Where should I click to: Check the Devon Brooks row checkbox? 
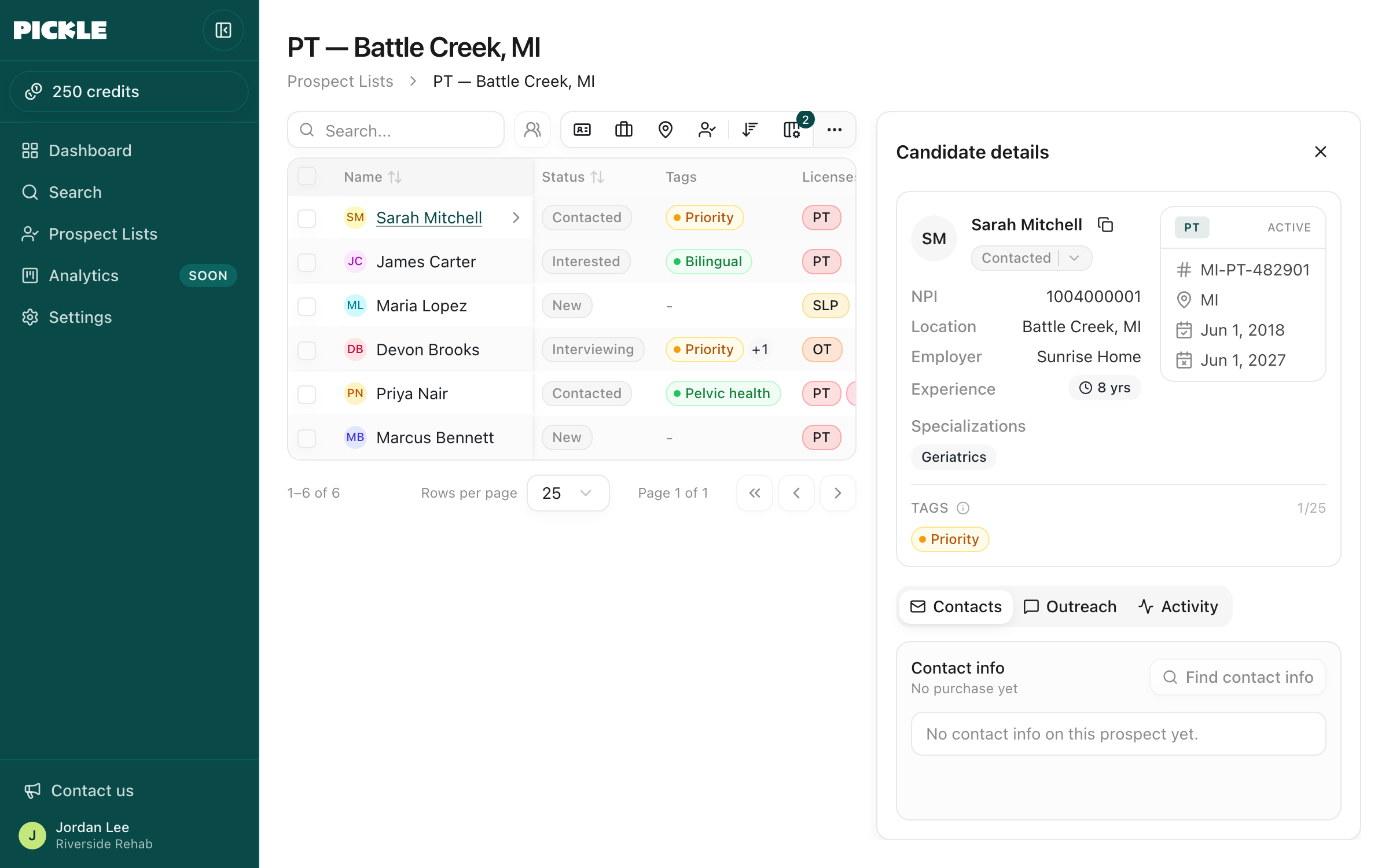coord(307,350)
